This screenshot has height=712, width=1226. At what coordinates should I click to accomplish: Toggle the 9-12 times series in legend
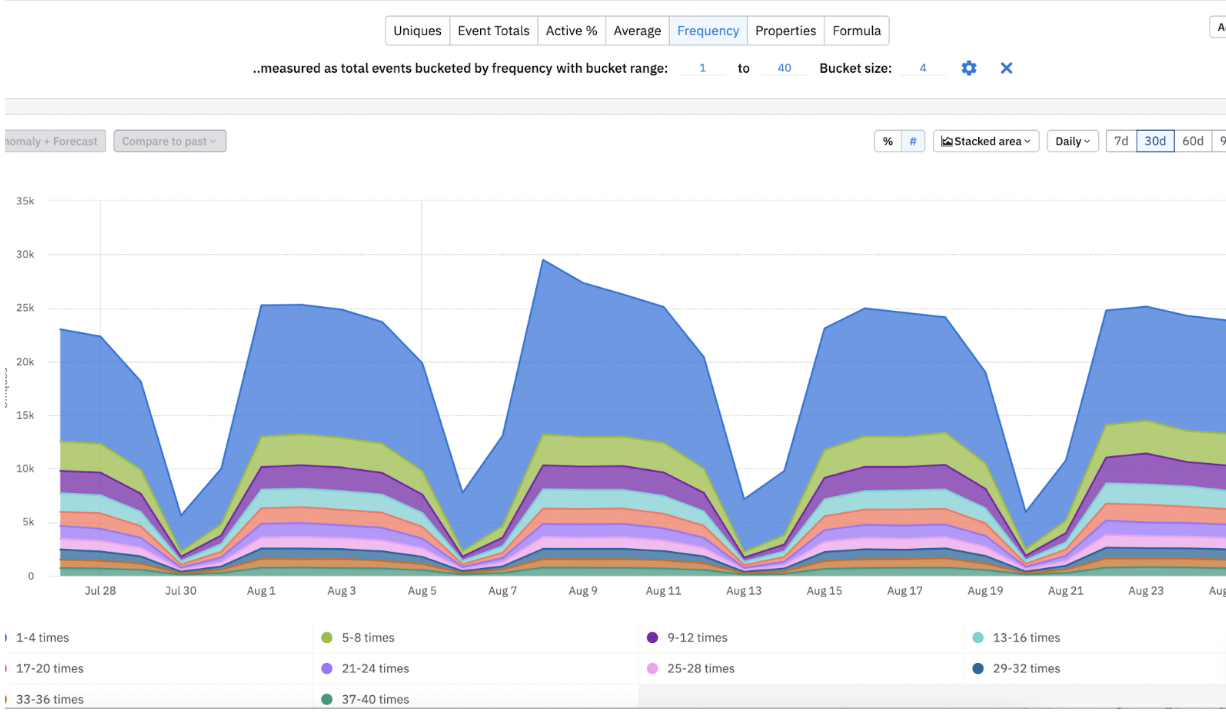point(687,638)
